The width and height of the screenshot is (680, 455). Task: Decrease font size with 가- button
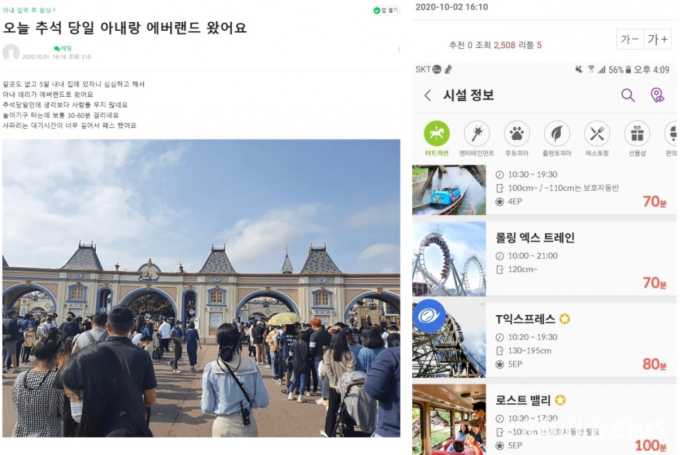click(x=630, y=39)
